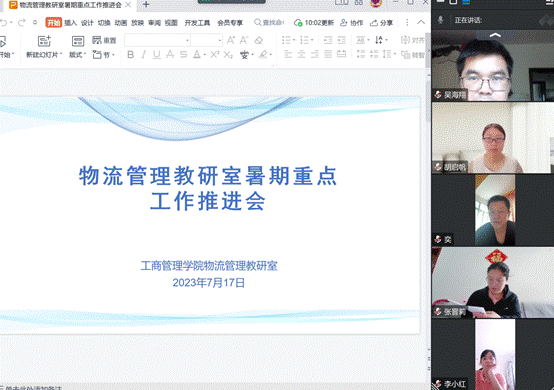Viewport: 554px width, 390px height.
Task: Open the phonetic guide (变) dropdown
Action: coord(247,55)
